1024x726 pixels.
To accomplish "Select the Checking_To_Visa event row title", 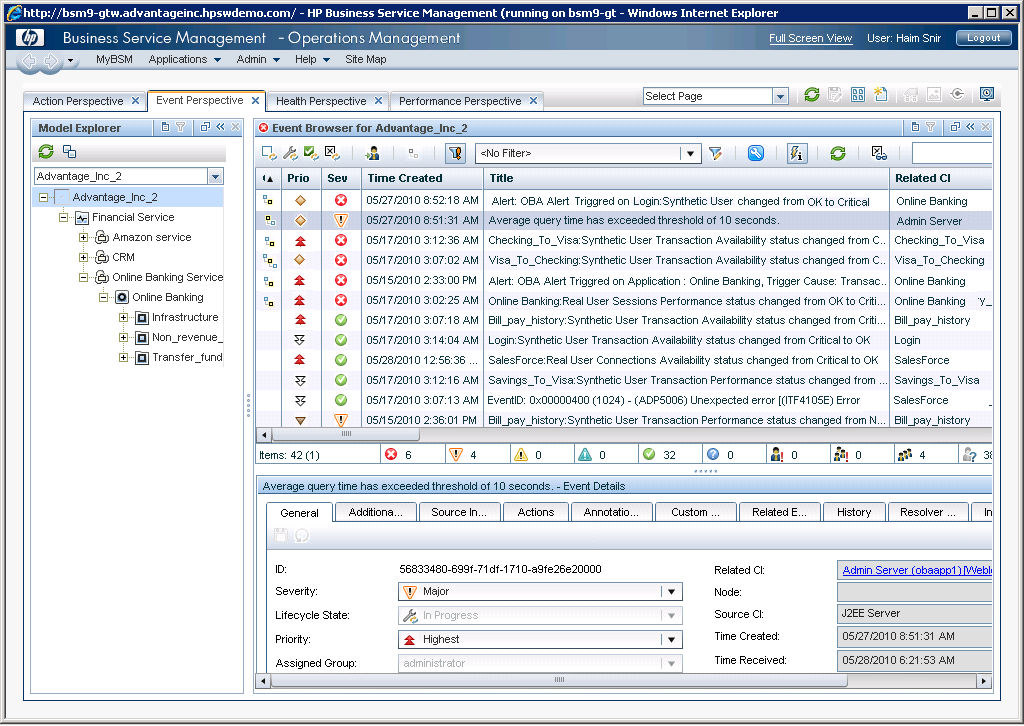I will click(687, 240).
